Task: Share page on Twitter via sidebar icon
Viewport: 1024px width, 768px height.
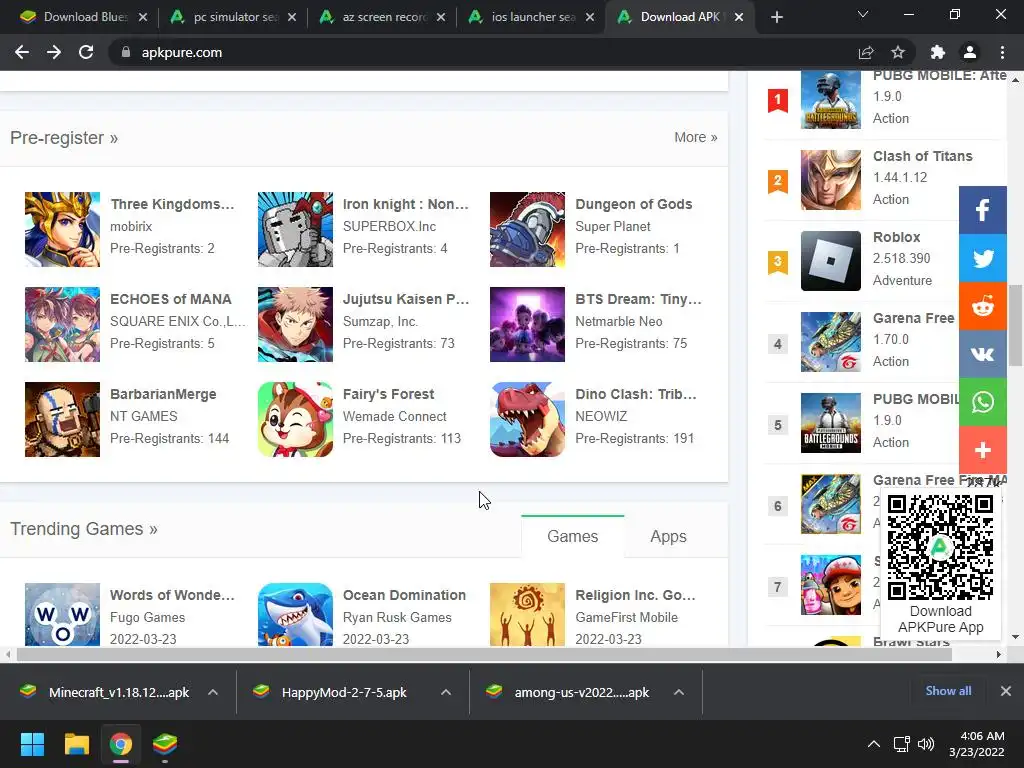Action: tap(982, 258)
